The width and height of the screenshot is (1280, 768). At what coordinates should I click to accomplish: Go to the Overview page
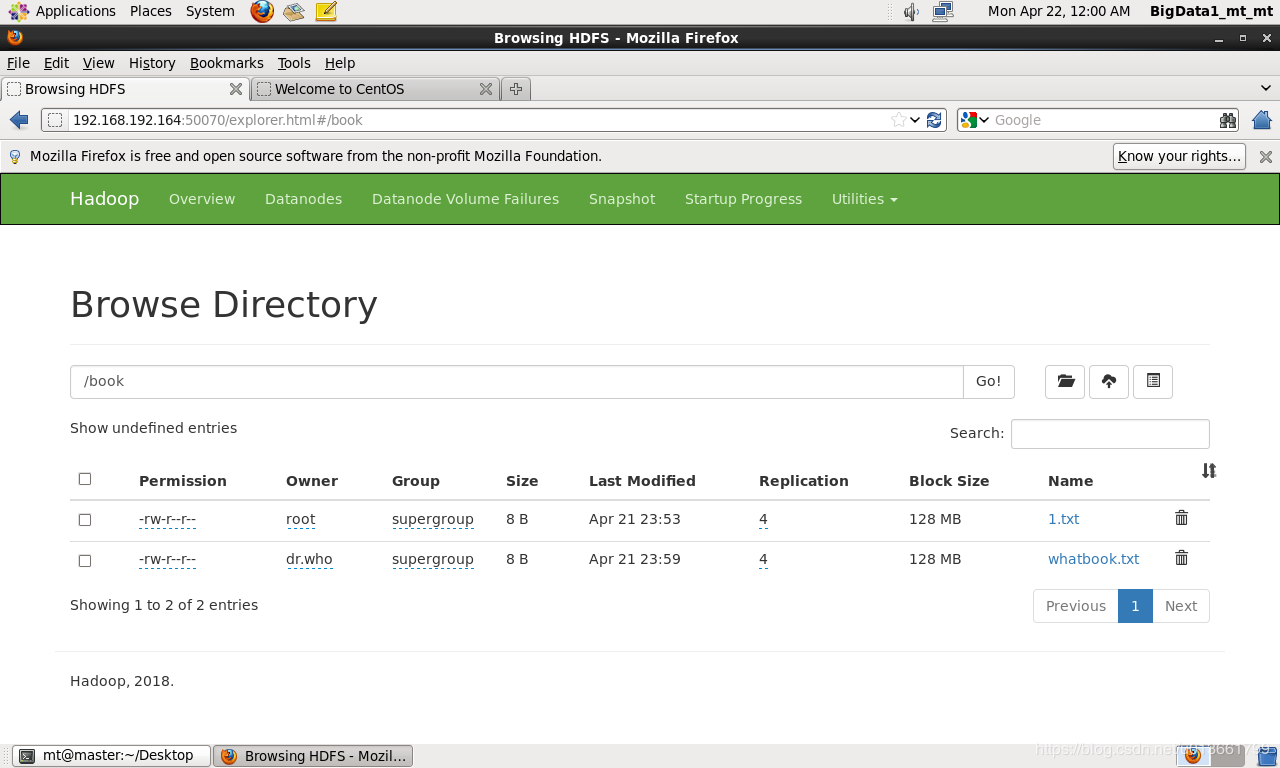(x=202, y=199)
